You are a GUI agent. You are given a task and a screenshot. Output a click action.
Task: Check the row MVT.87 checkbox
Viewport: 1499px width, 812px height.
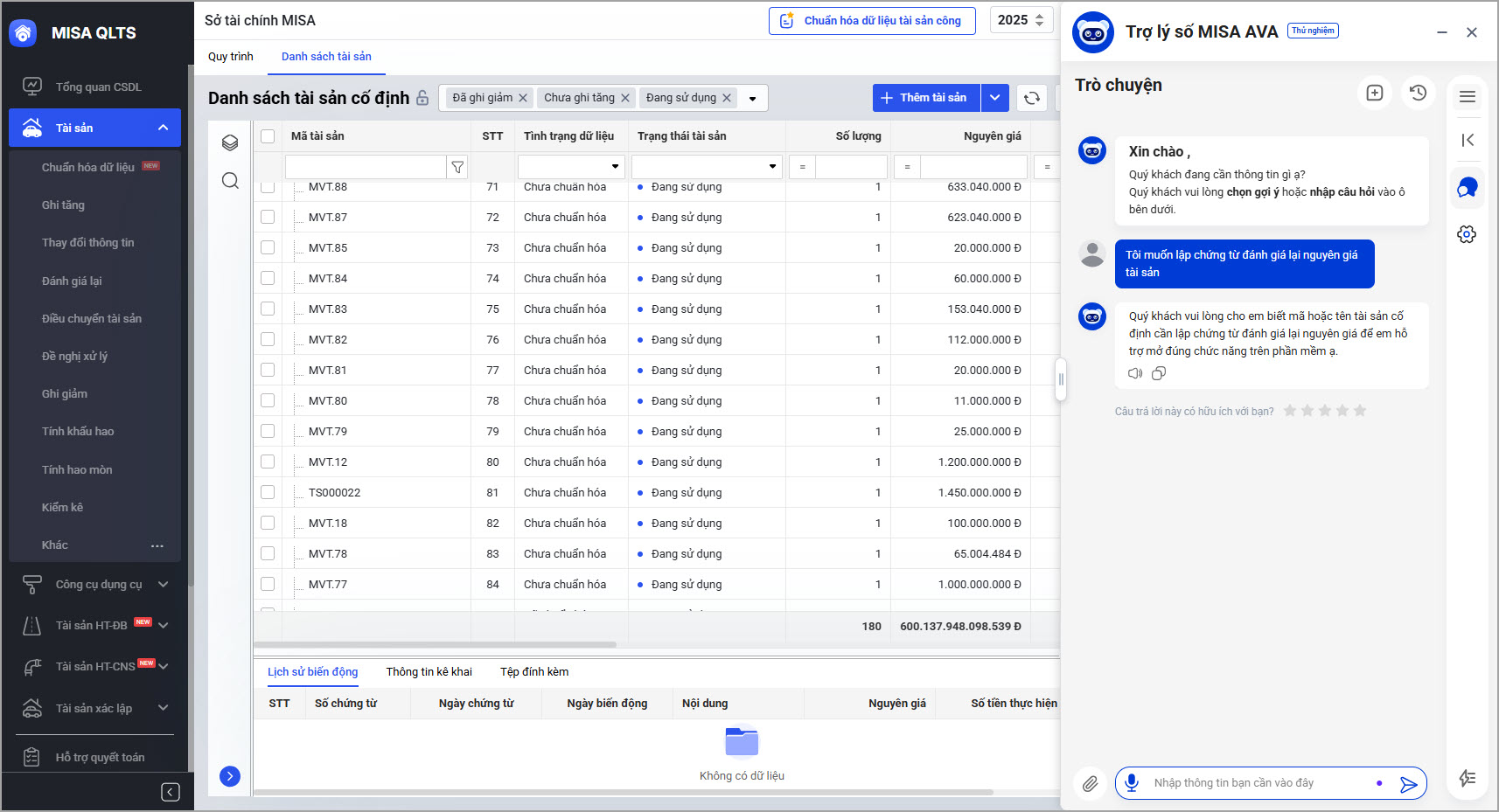(x=268, y=217)
